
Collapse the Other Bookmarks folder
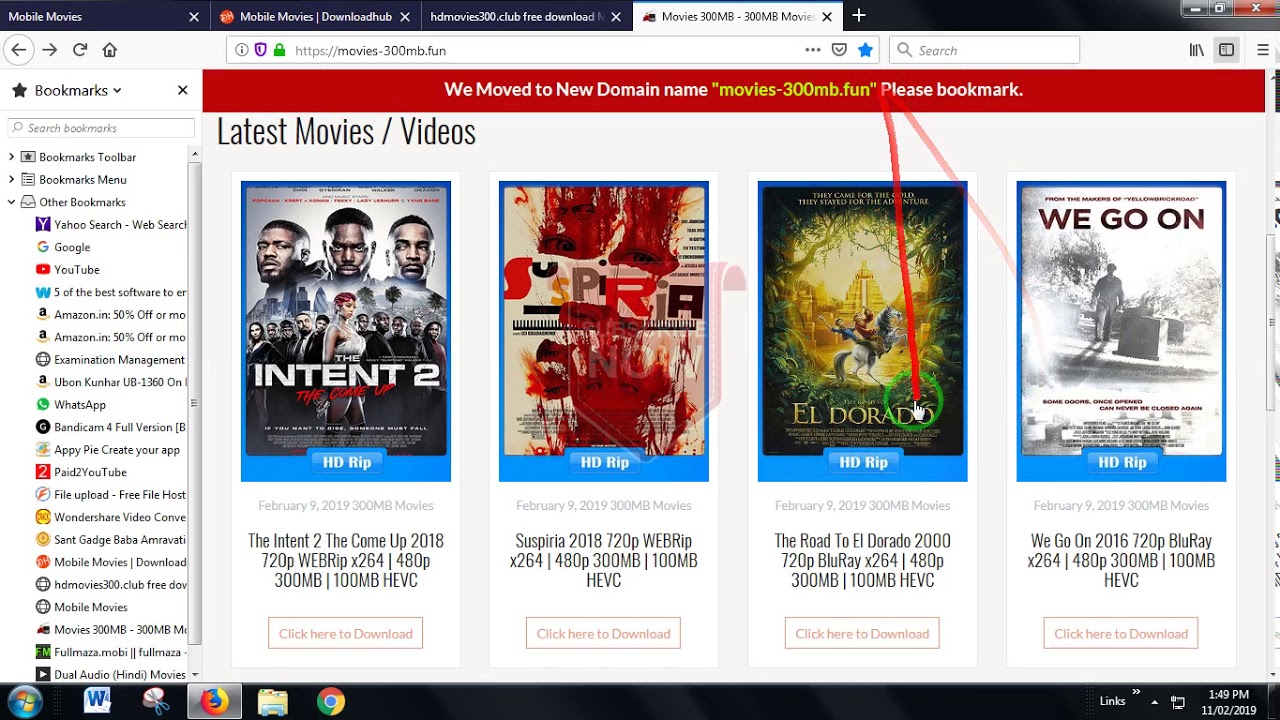coord(11,202)
